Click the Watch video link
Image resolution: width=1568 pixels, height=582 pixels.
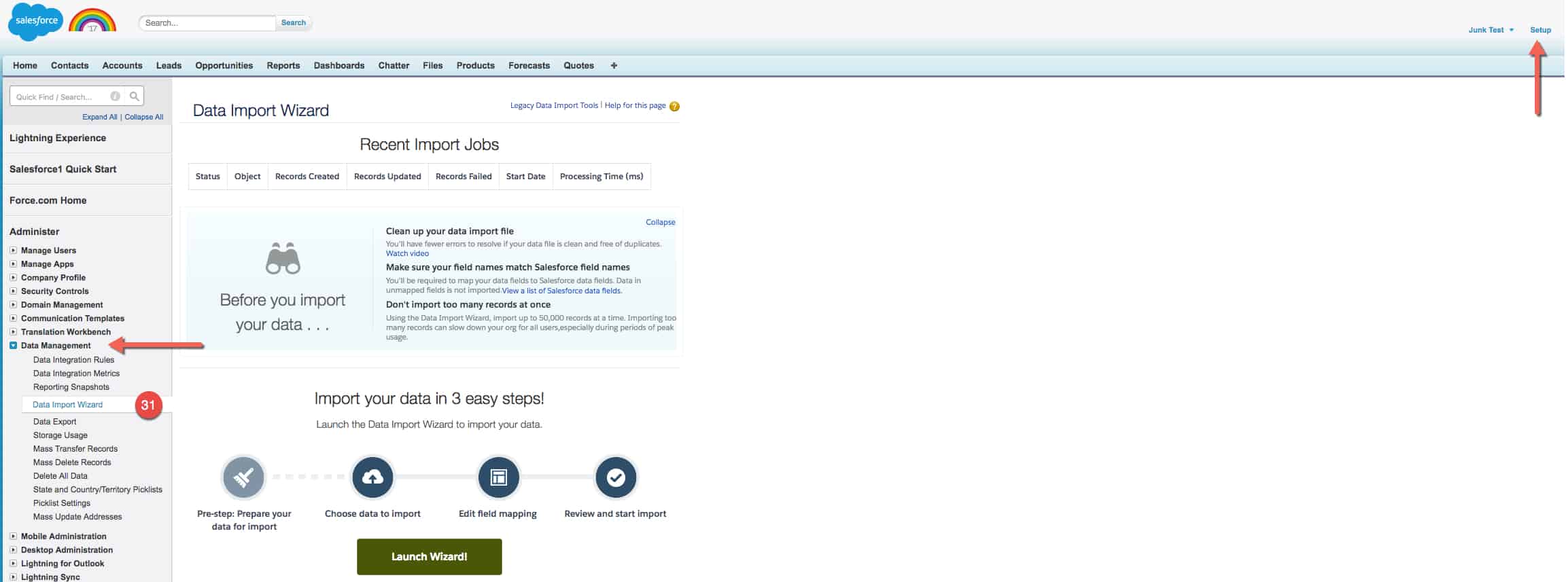pos(407,253)
